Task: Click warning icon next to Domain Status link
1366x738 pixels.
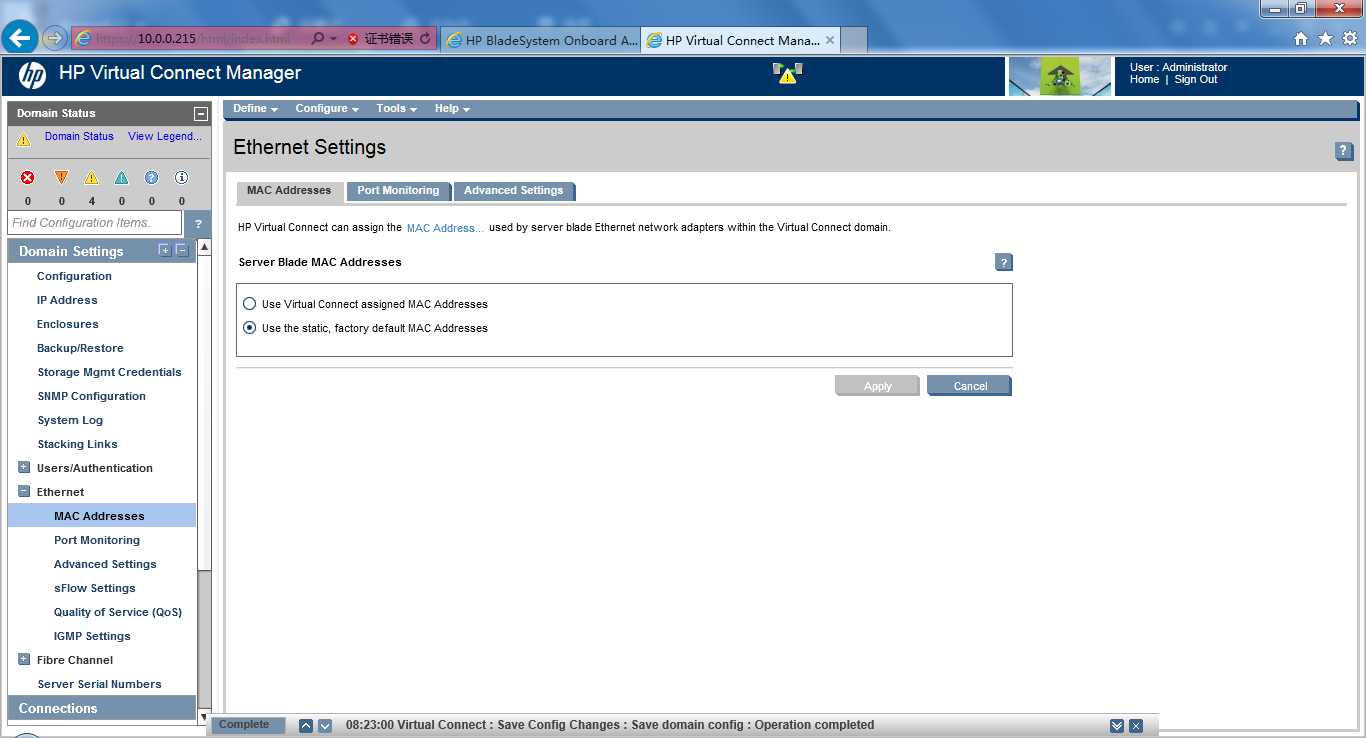Action: coord(23,140)
